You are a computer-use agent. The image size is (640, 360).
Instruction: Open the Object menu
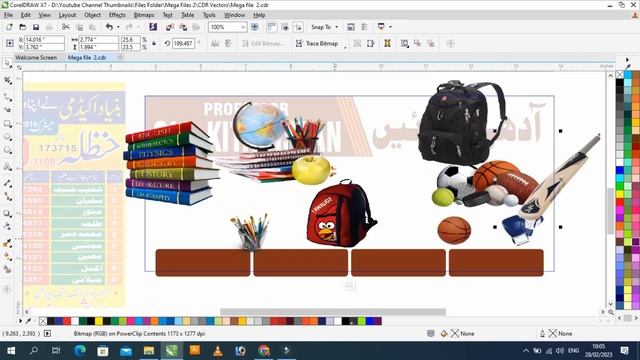pyautogui.click(x=92, y=15)
